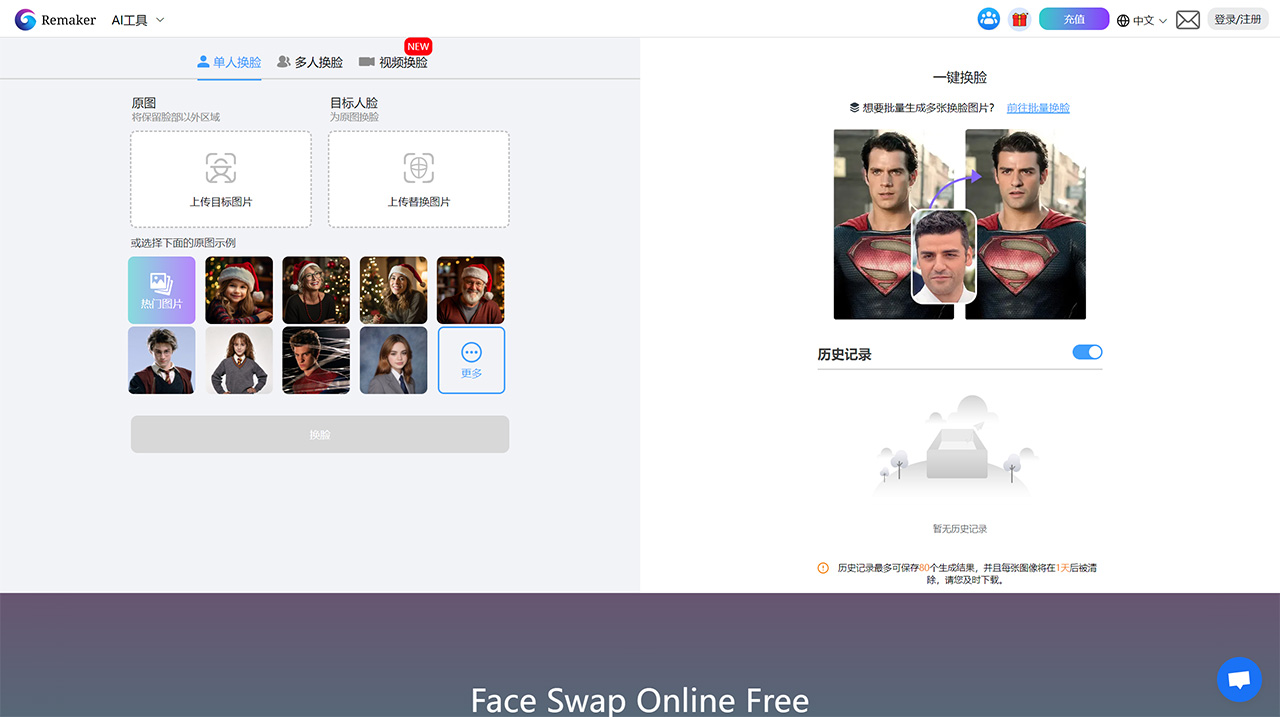Switch to the 单人换脸 tab
The height and width of the screenshot is (717, 1280).
(229, 61)
